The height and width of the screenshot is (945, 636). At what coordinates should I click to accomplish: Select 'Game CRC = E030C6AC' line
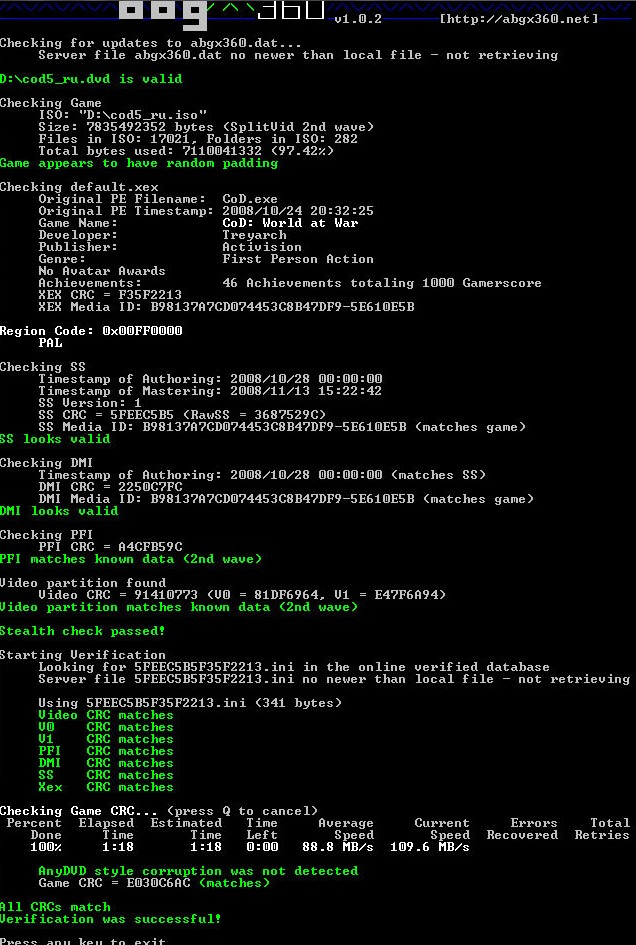(x=154, y=884)
